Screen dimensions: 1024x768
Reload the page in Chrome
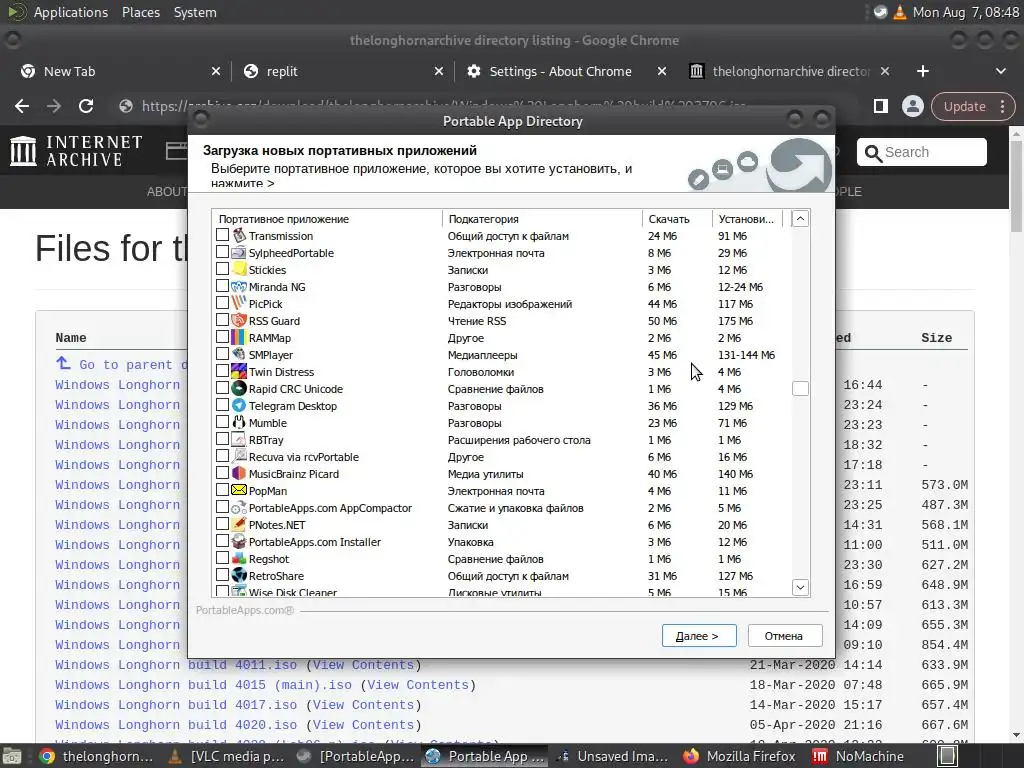tap(86, 106)
